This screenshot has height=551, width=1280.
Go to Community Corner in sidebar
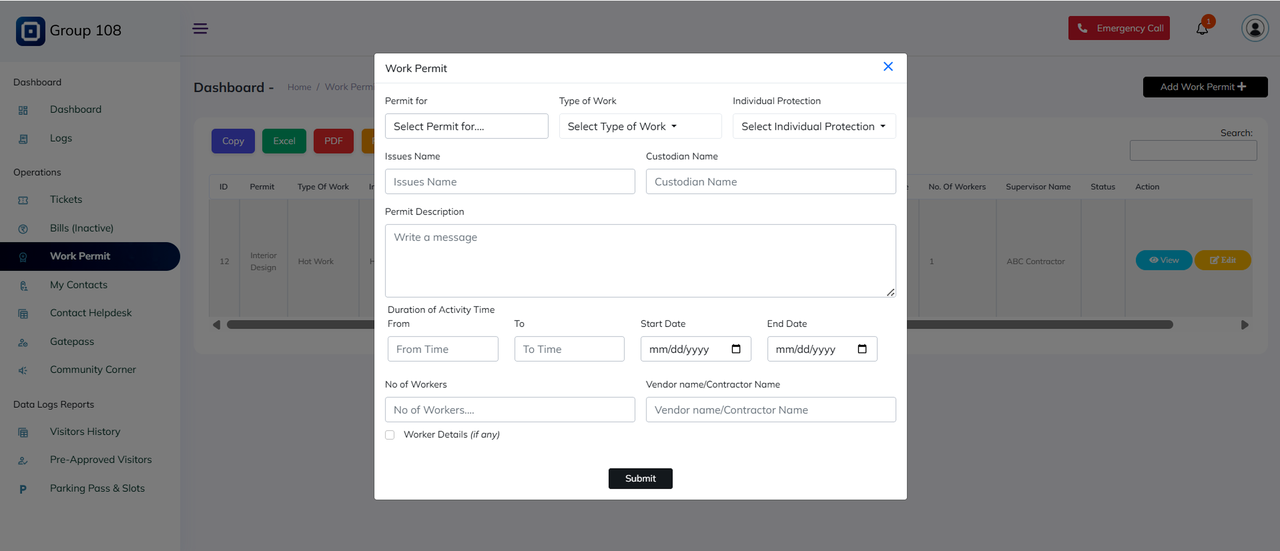point(93,370)
